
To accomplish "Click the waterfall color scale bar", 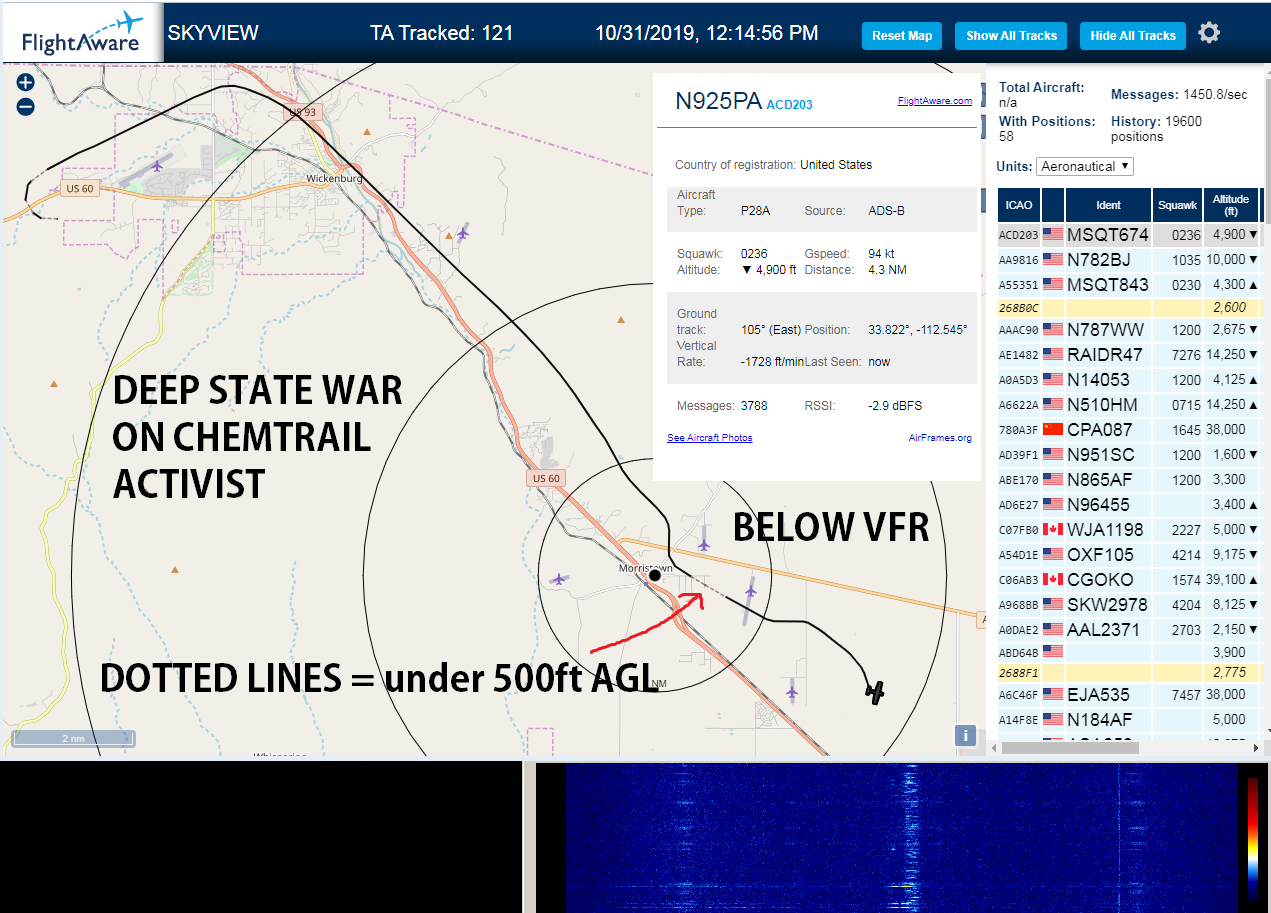I will pos(1253,838).
